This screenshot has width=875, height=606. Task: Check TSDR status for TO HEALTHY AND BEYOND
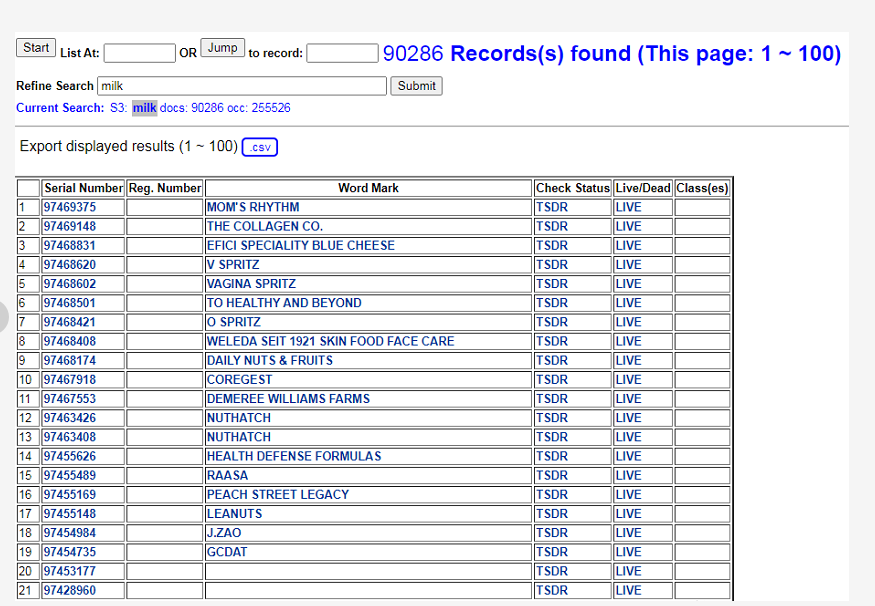tap(552, 303)
